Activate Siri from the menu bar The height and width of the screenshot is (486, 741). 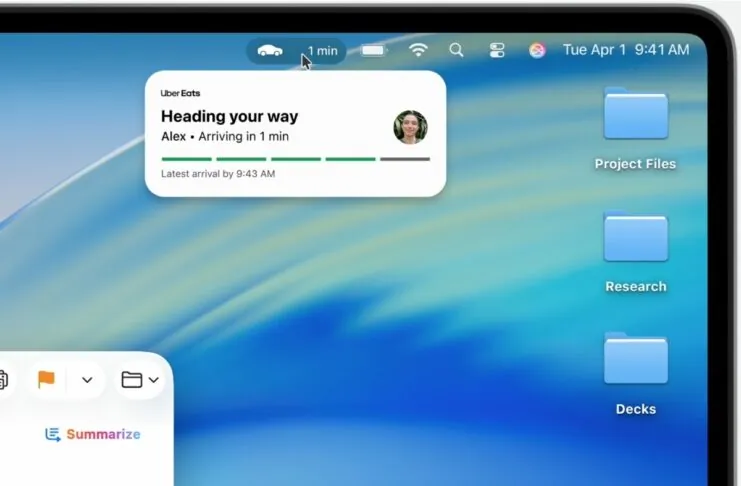click(x=537, y=50)
